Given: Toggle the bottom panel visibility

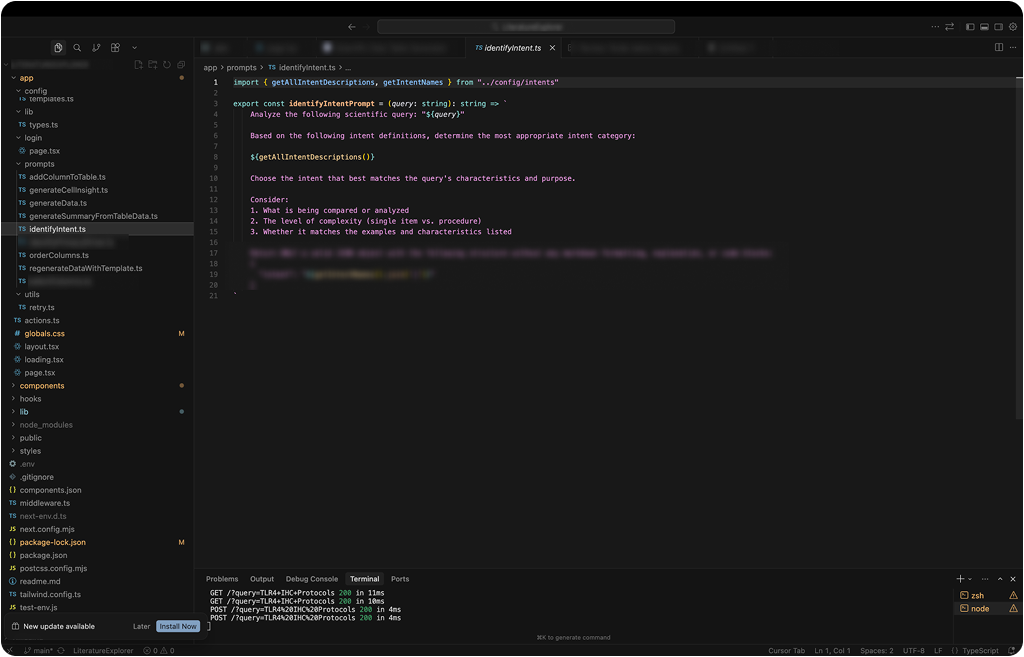Looking at the screenshot, I should point(984,27).
